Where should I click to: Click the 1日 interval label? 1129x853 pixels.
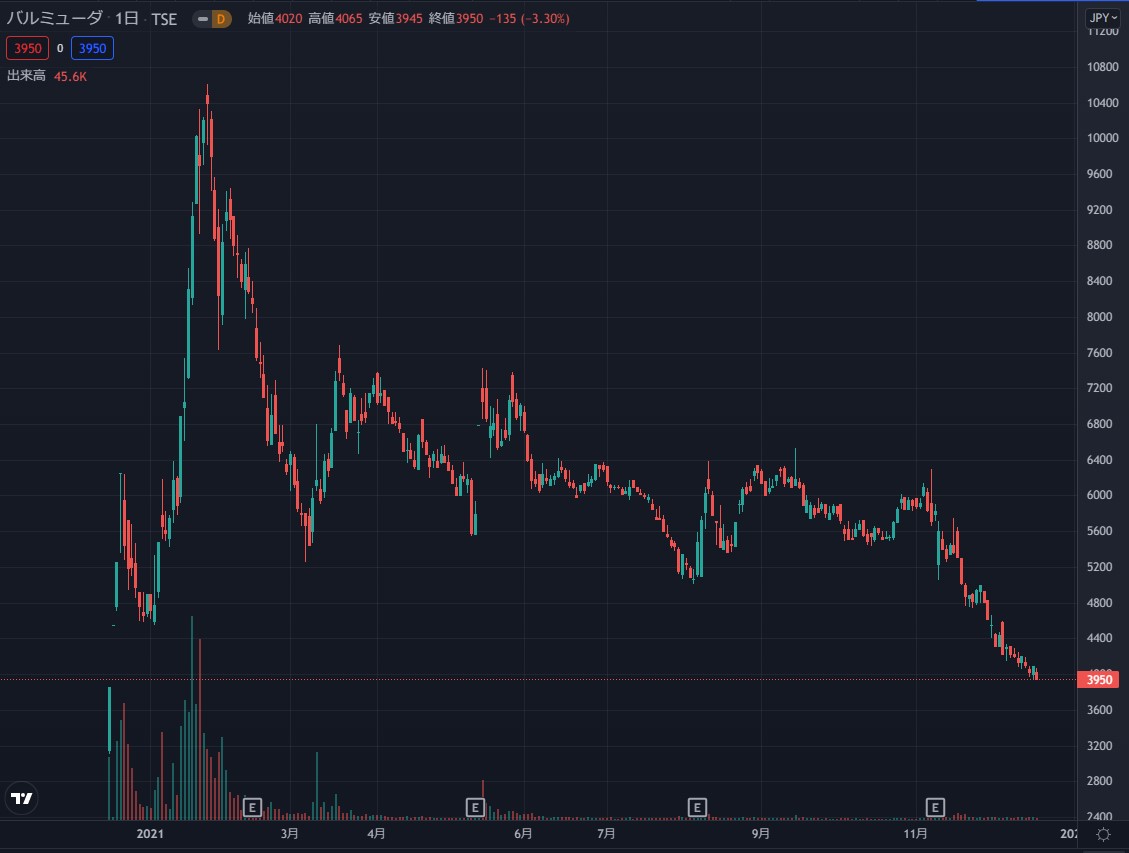[x=127, y=18]
